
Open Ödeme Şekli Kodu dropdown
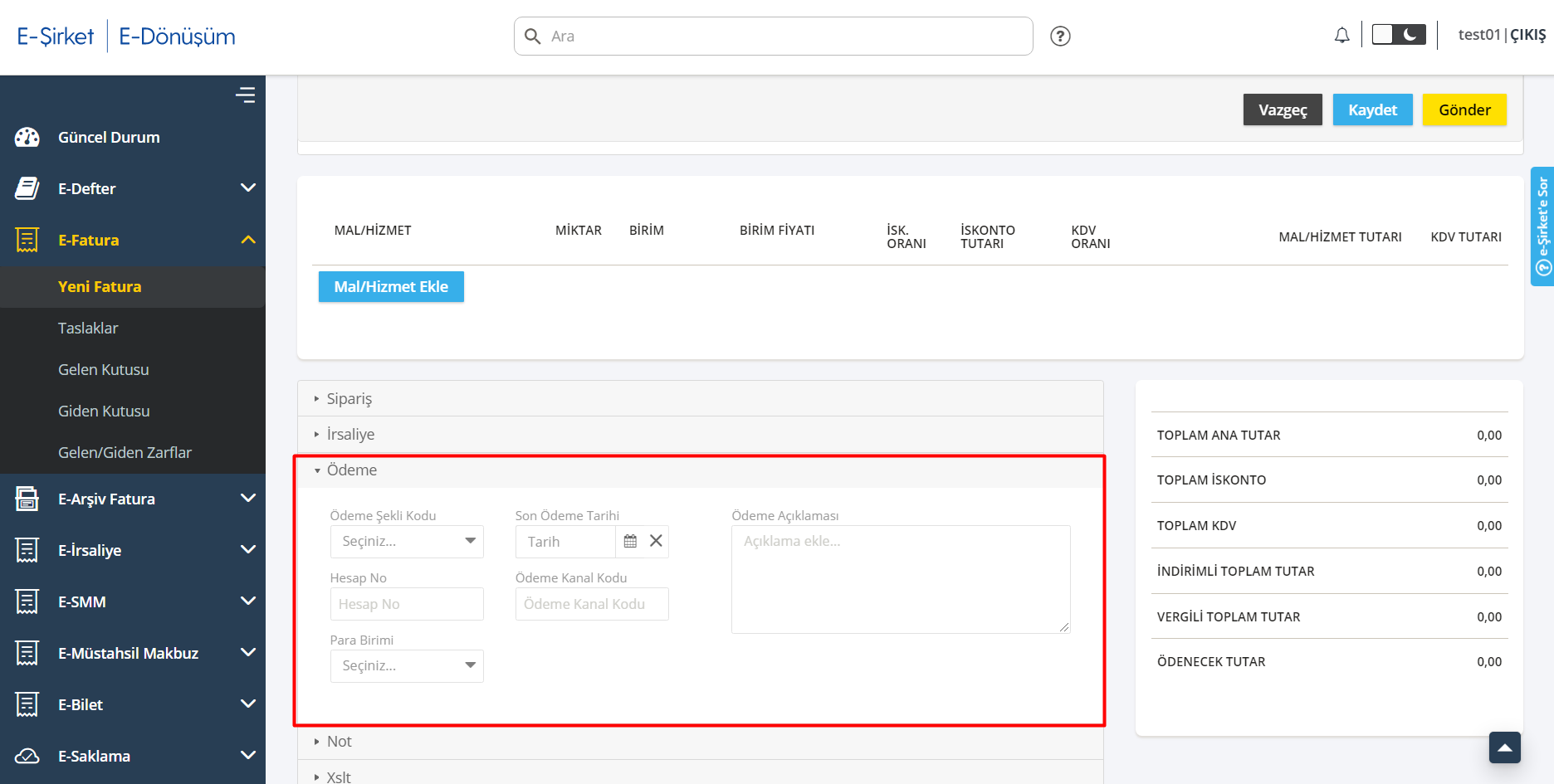point(407,542)
